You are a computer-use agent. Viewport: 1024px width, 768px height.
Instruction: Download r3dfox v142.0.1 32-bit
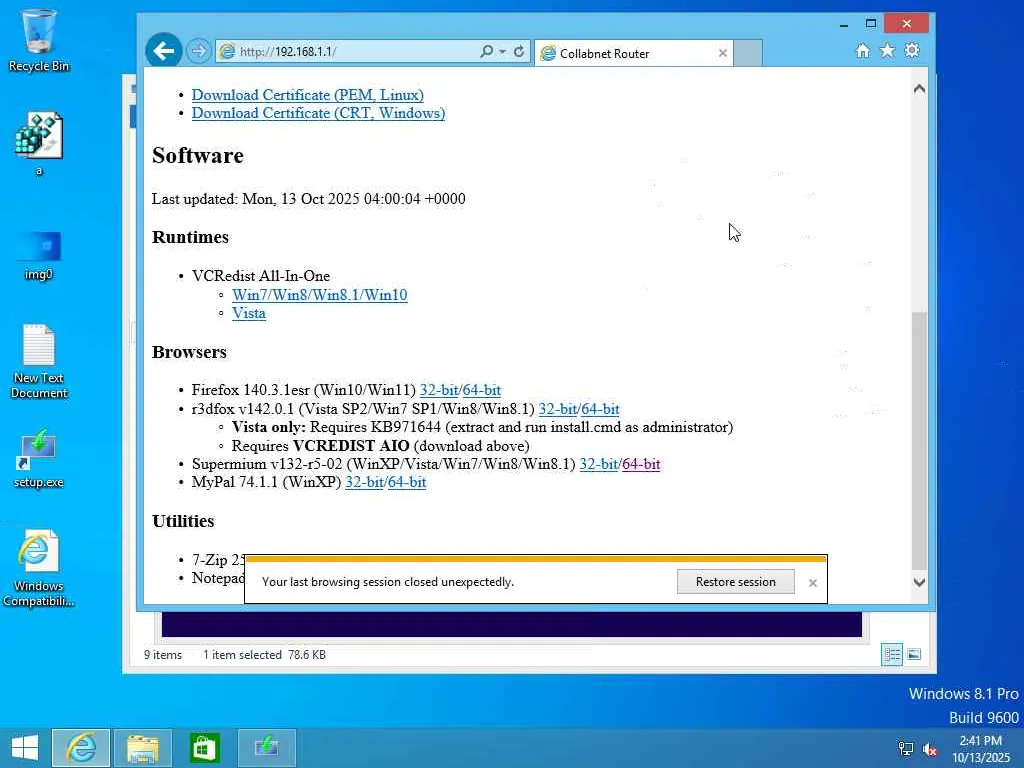pos(558,409)
